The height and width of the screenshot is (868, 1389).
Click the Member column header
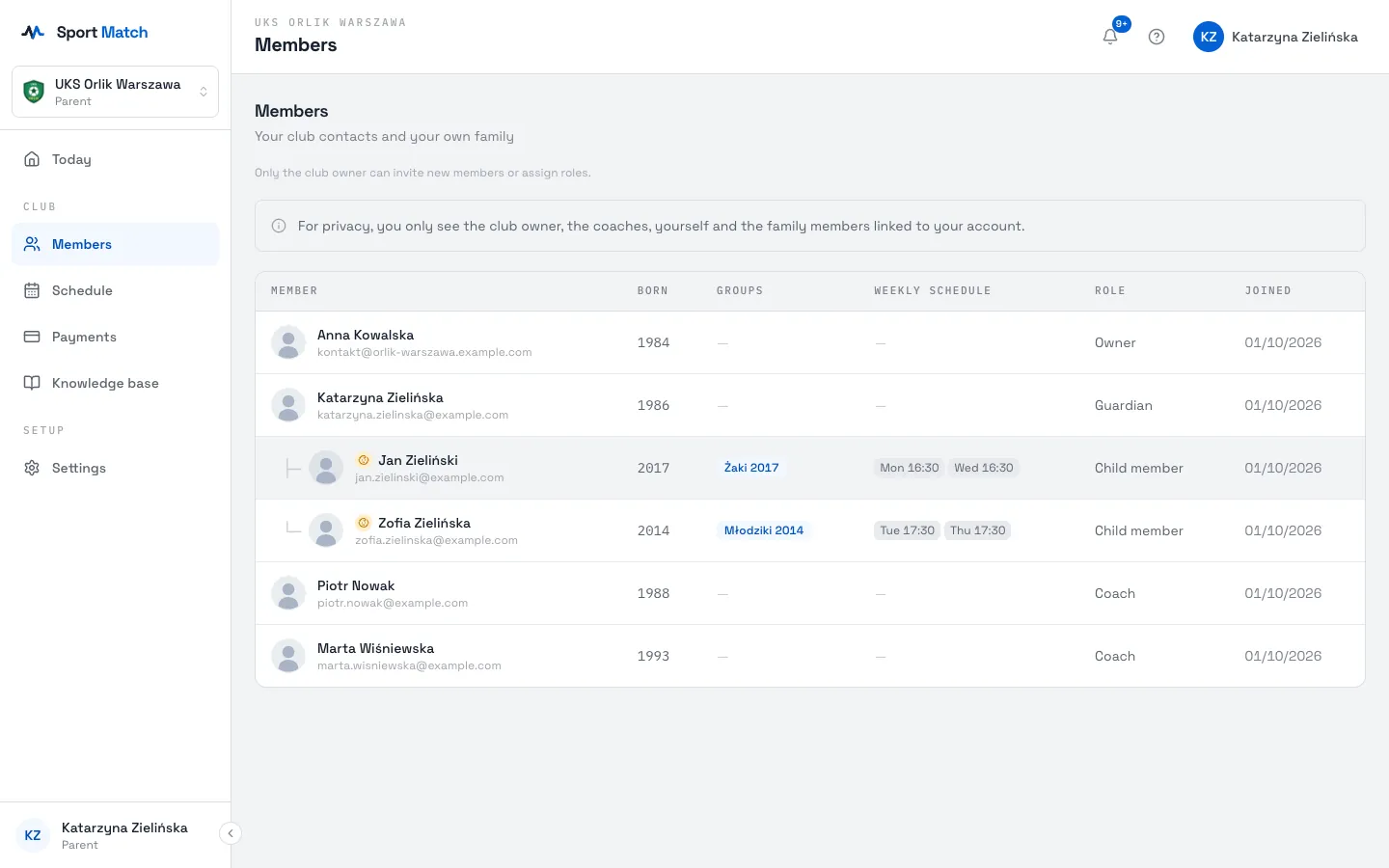coord(294,290)
